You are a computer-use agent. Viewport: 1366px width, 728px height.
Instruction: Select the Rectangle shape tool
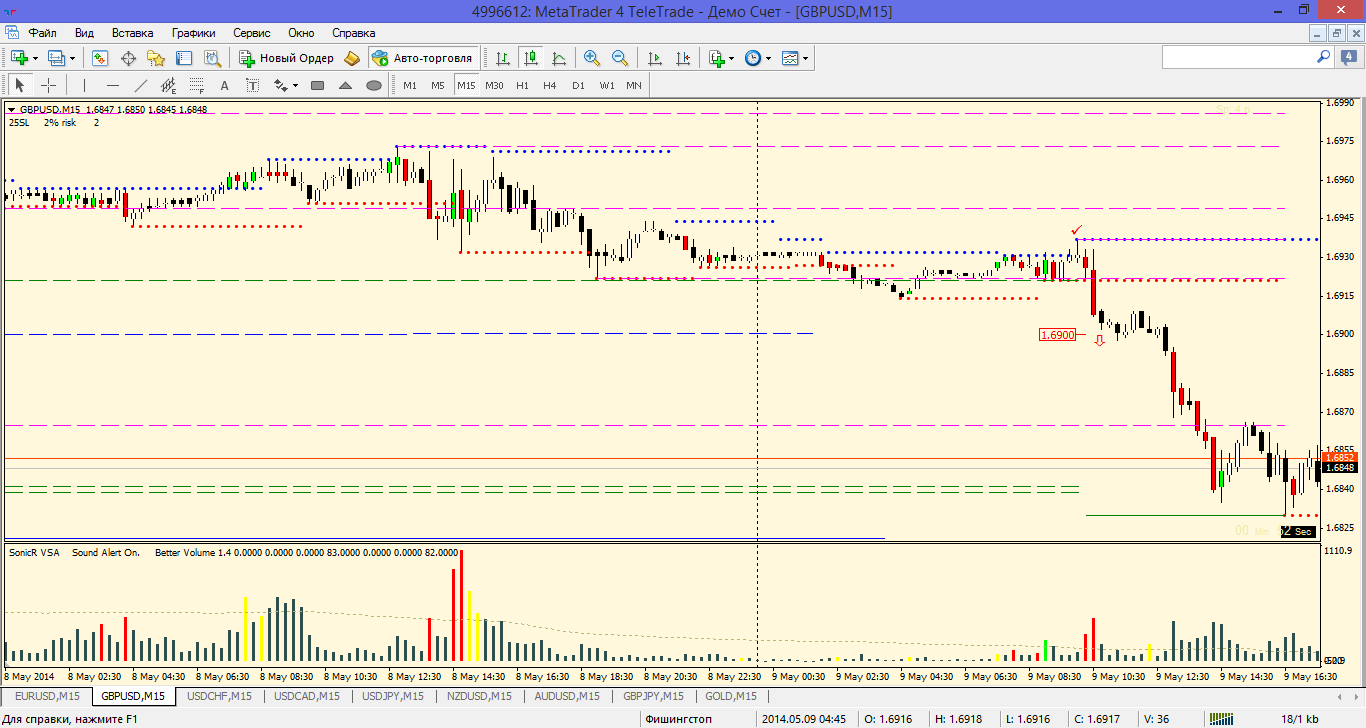pyautogui.click(x=318, y=85)
